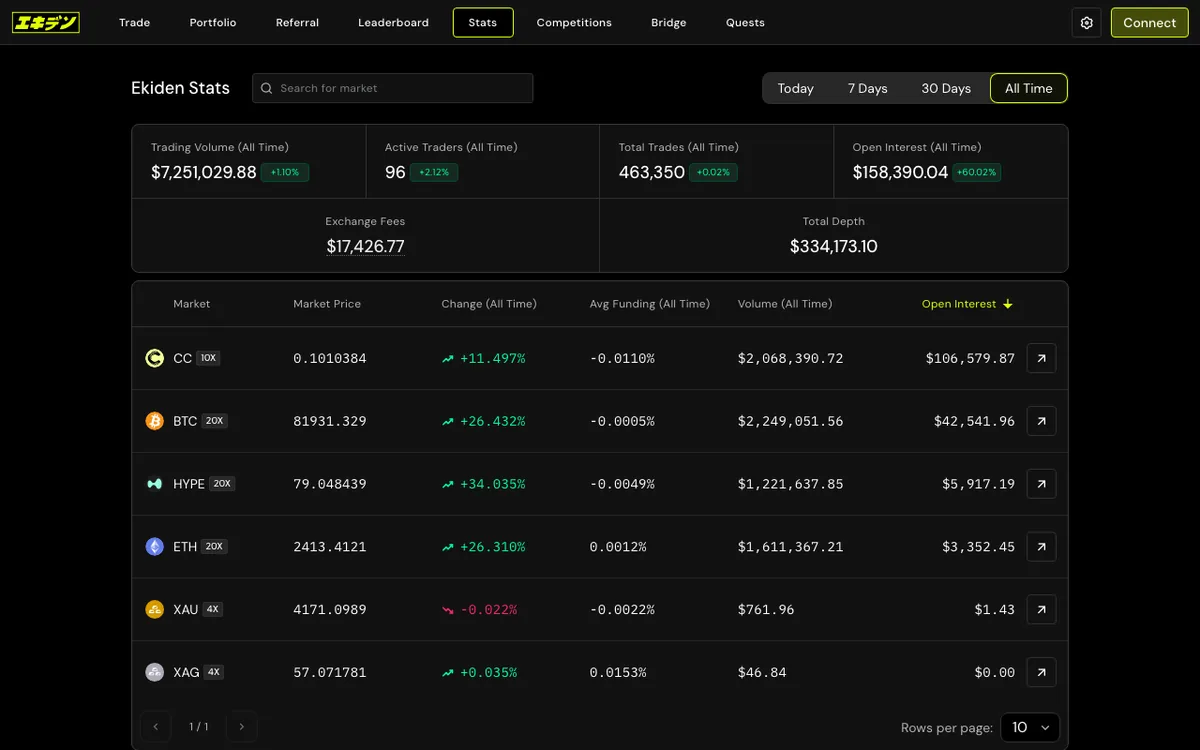This screenshot has height=750, width=1200.
Task: Select the All Time range
Action: [x=1029, y=88]
